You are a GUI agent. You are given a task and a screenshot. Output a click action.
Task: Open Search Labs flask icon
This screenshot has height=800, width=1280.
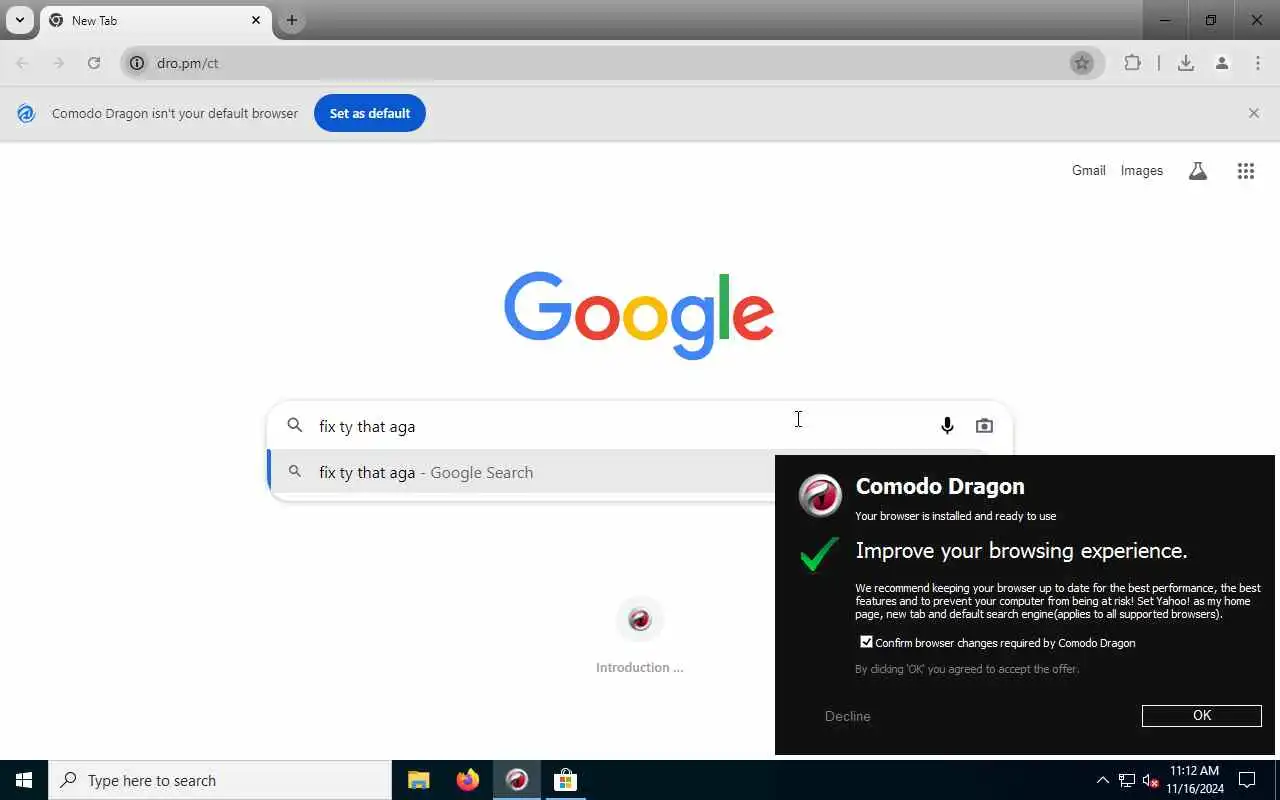click(x=1197, y=171)
